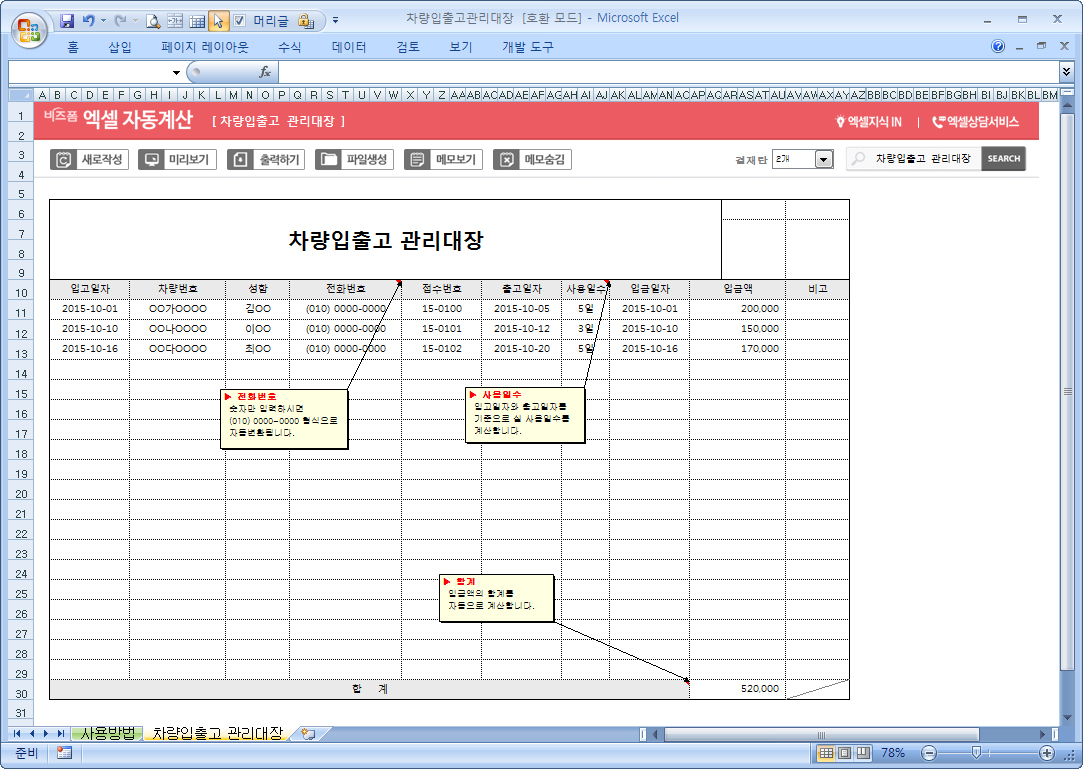Switch to Page Break Preview icon
Screen dimensions: 1083x769
pos(863,753)
